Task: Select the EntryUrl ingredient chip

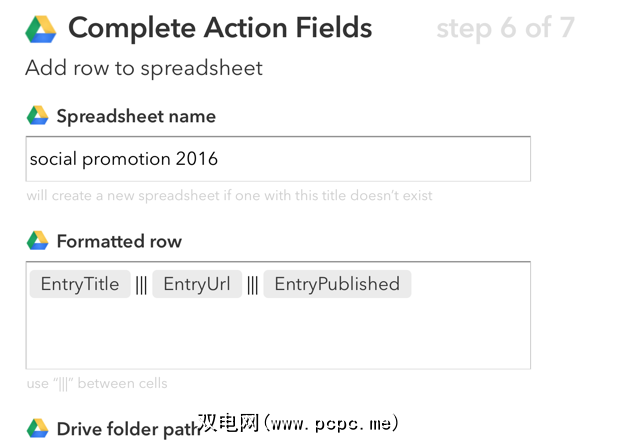Action: [197, 284]
